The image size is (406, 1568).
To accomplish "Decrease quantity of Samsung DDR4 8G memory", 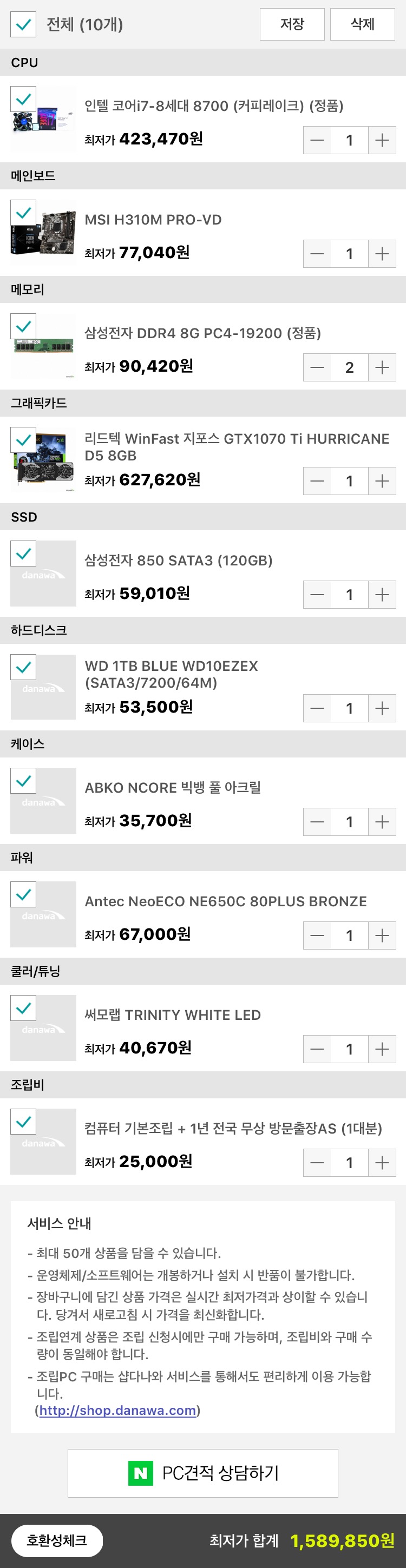I will click(x=317, y=368).
